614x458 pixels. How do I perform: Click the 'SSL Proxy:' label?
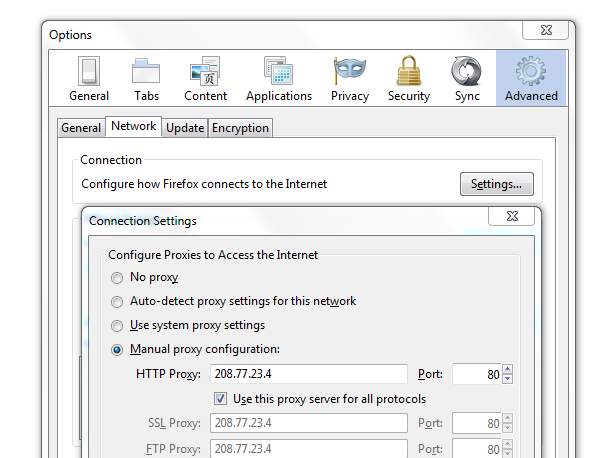[174, 423]
